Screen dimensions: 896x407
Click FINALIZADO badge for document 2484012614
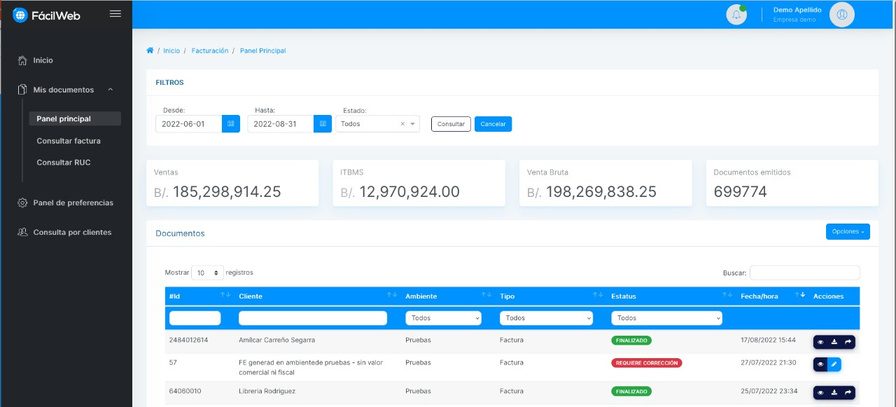pos(631,340)
